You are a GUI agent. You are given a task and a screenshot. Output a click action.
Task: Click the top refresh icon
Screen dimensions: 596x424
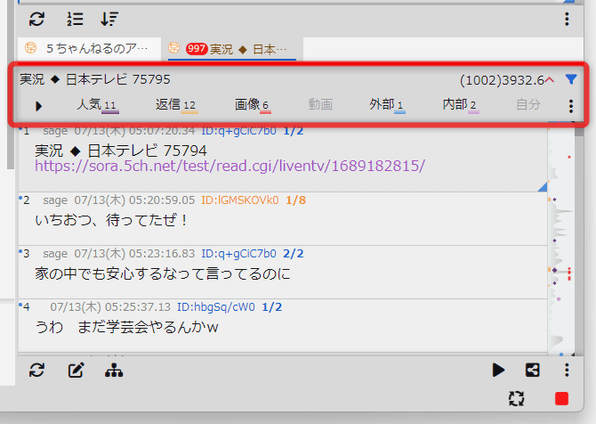pyautogui.click(x=37, y=19)
